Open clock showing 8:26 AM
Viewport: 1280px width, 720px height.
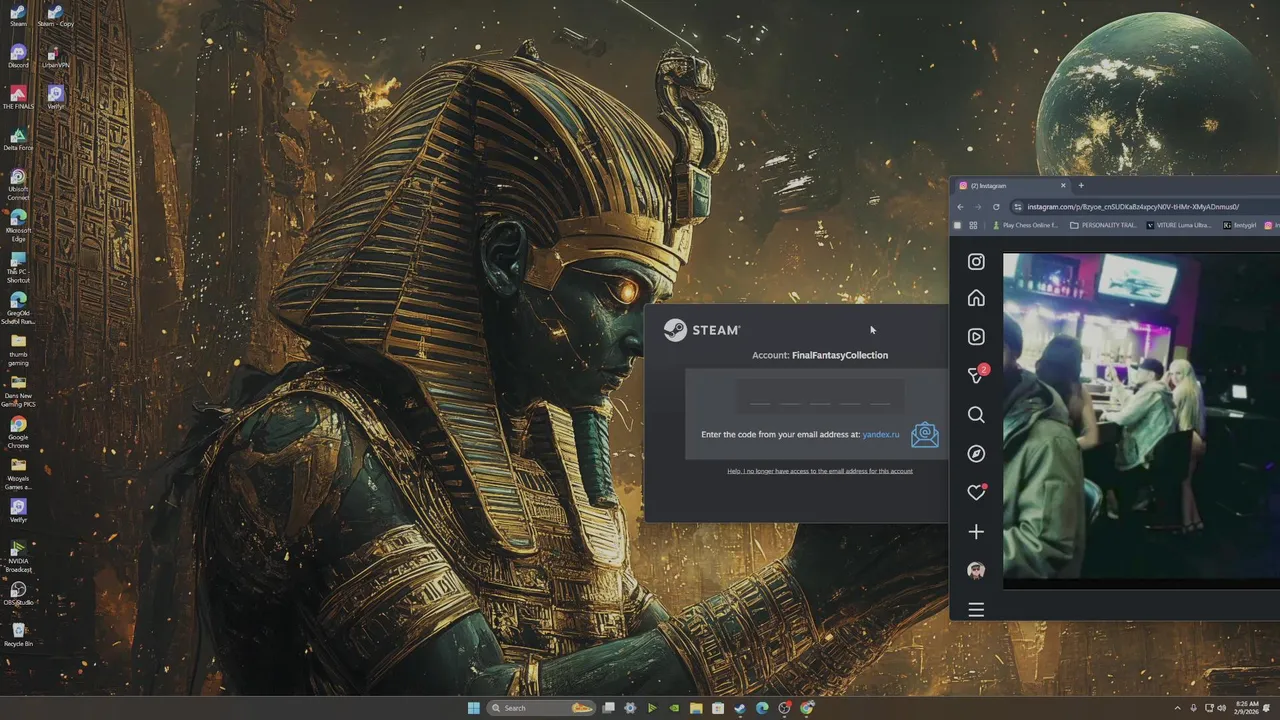tap(1247, 708)
